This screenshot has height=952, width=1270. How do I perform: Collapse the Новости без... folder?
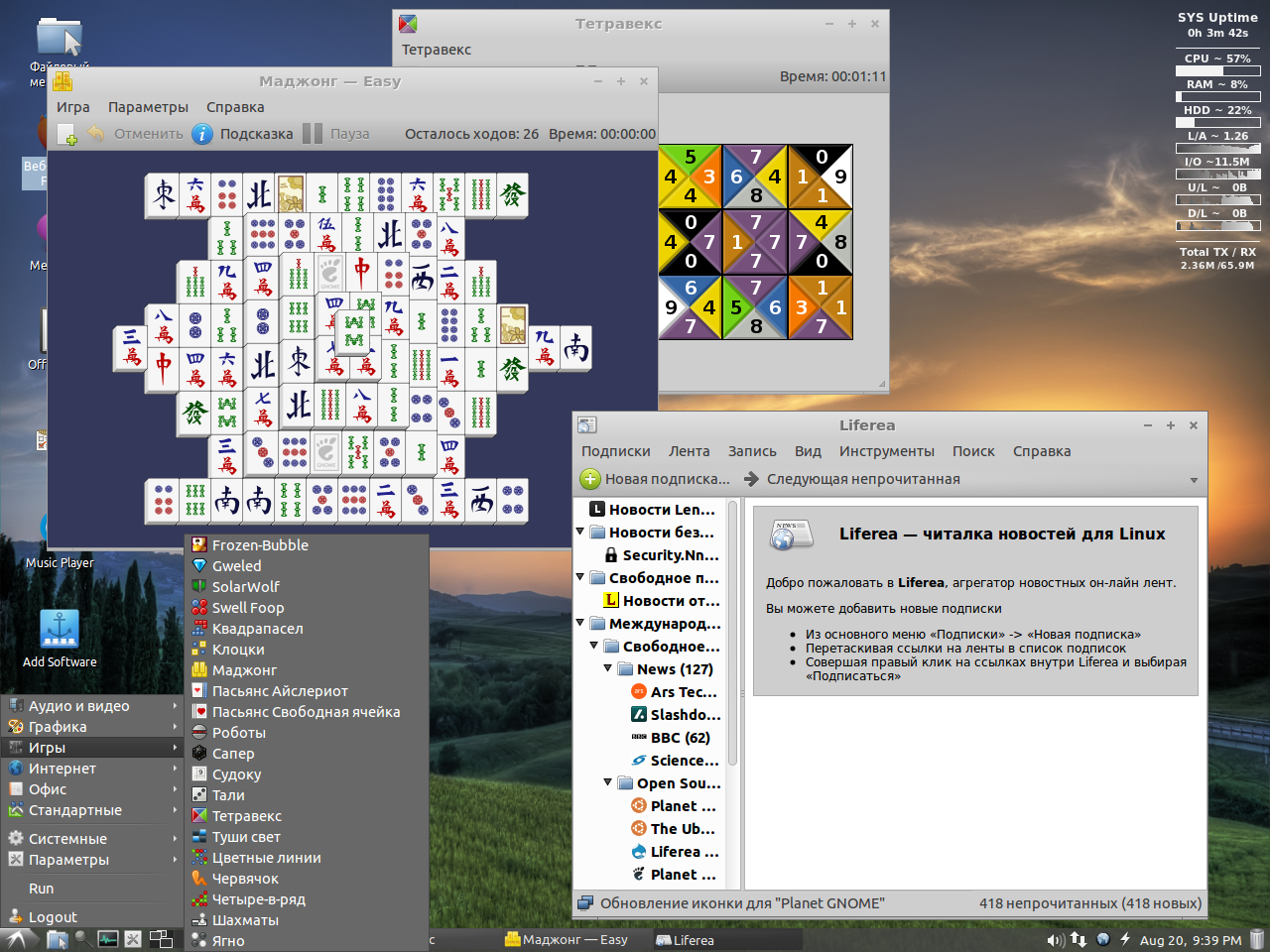(579, 532)
